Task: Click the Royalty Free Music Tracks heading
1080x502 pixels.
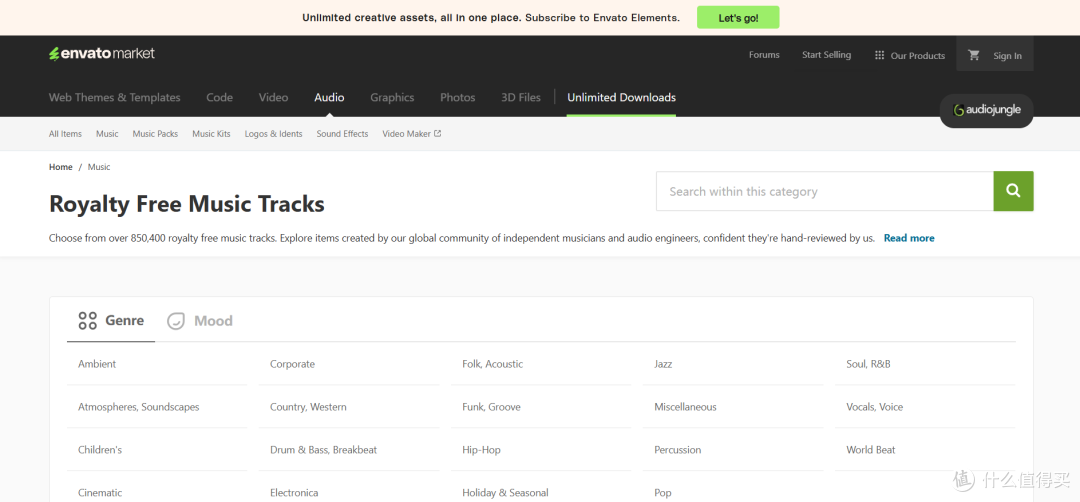Action: pyautogui.click(x=187, y=204)
